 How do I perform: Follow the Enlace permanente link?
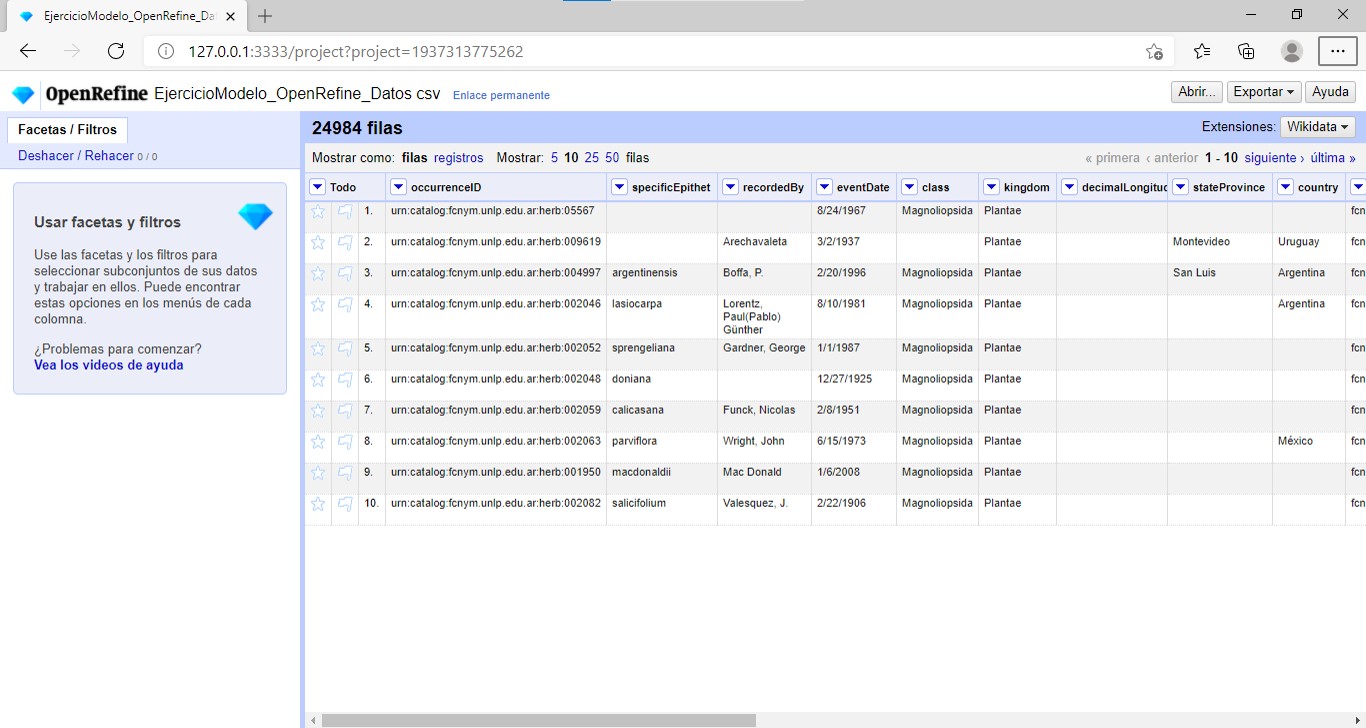(501, 95)
